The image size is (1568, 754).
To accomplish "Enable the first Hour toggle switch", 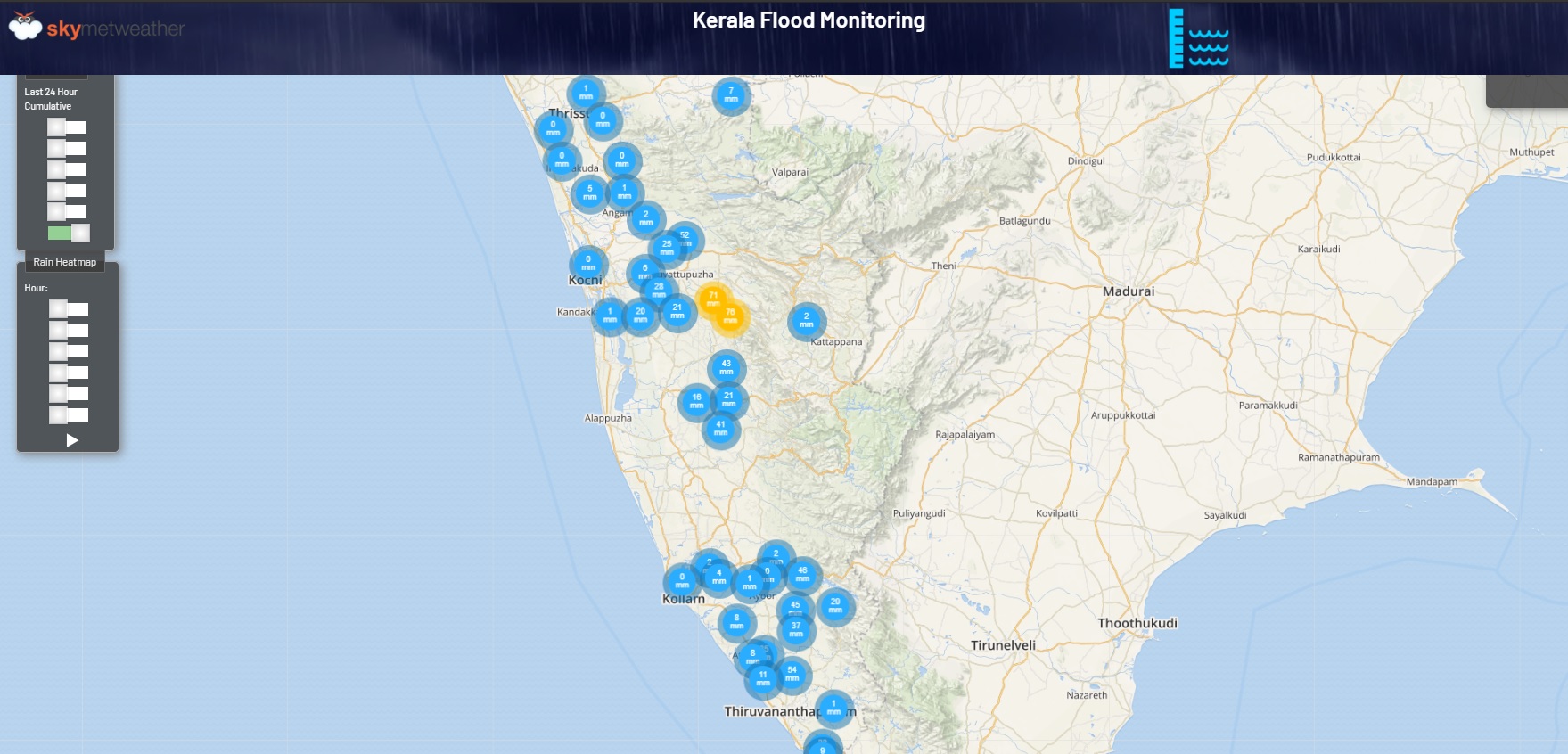I will pyautogui.click(x=69, y=309).
